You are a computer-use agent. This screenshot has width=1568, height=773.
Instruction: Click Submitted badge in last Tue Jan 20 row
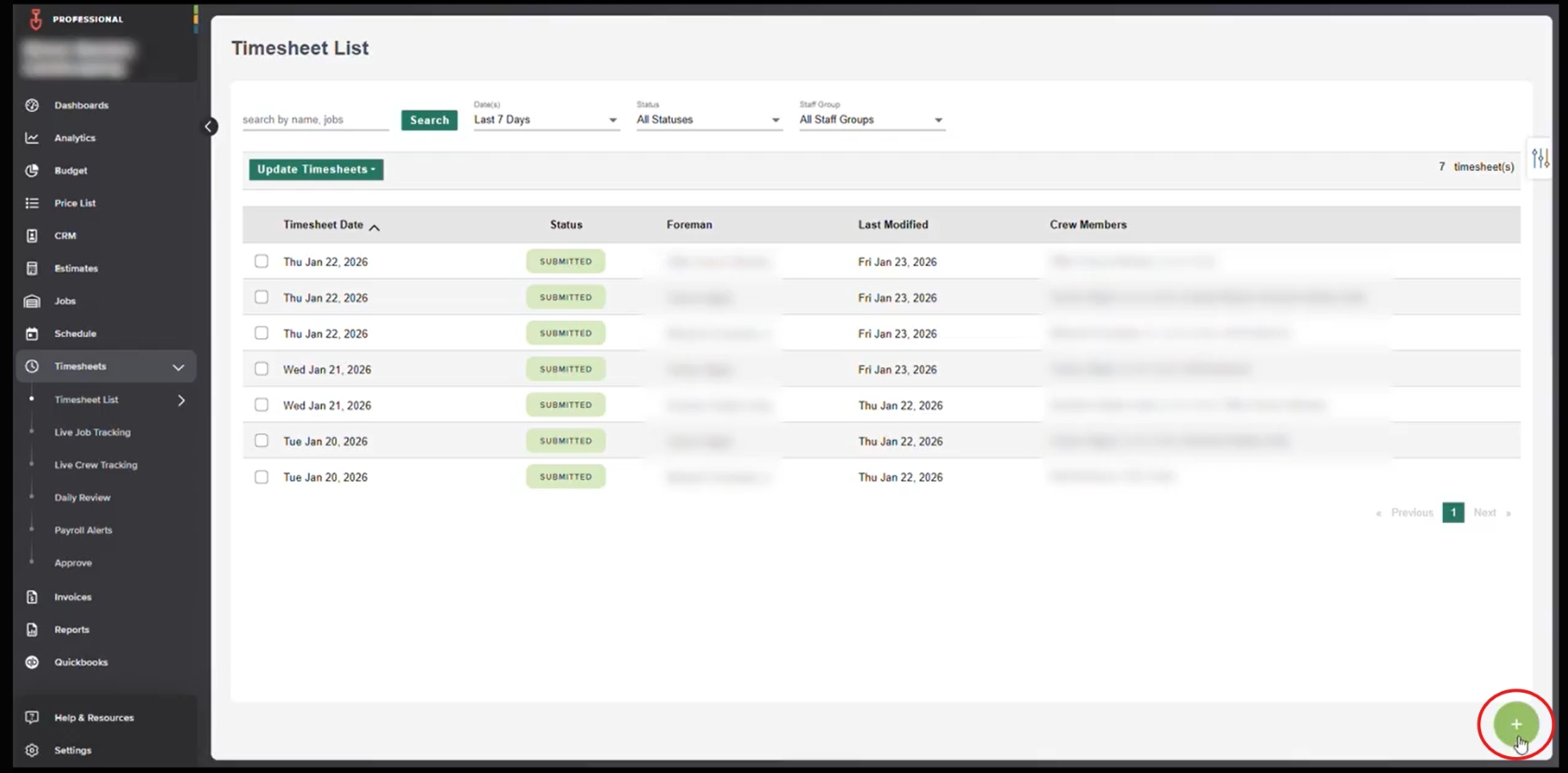click(x=566, y=477)
